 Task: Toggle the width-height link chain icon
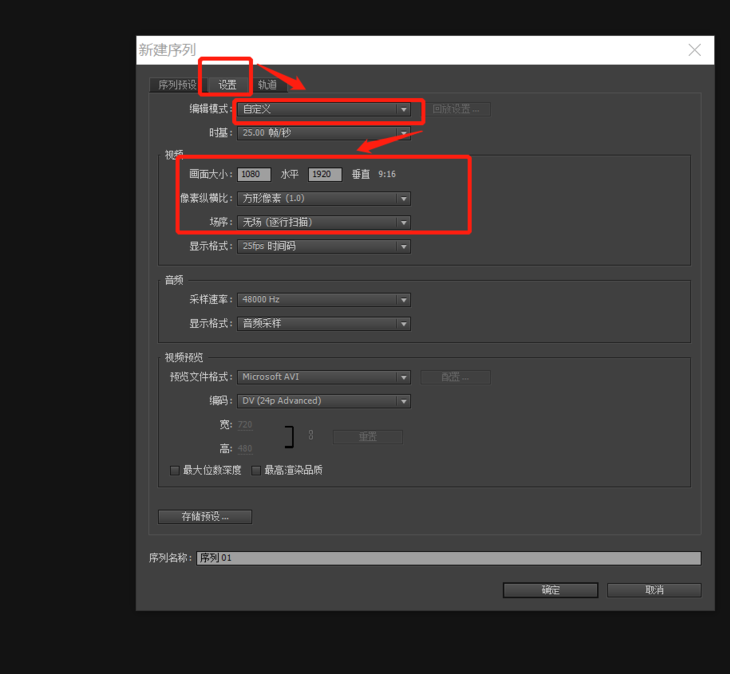point(311,435)
